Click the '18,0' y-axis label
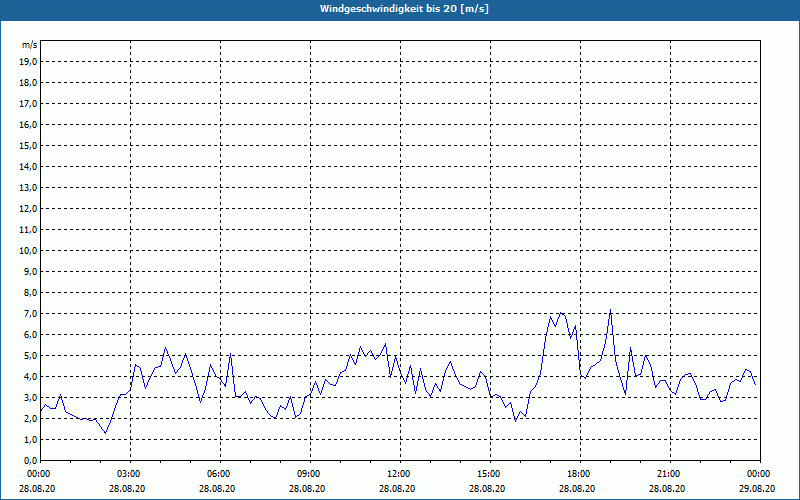 29,83
